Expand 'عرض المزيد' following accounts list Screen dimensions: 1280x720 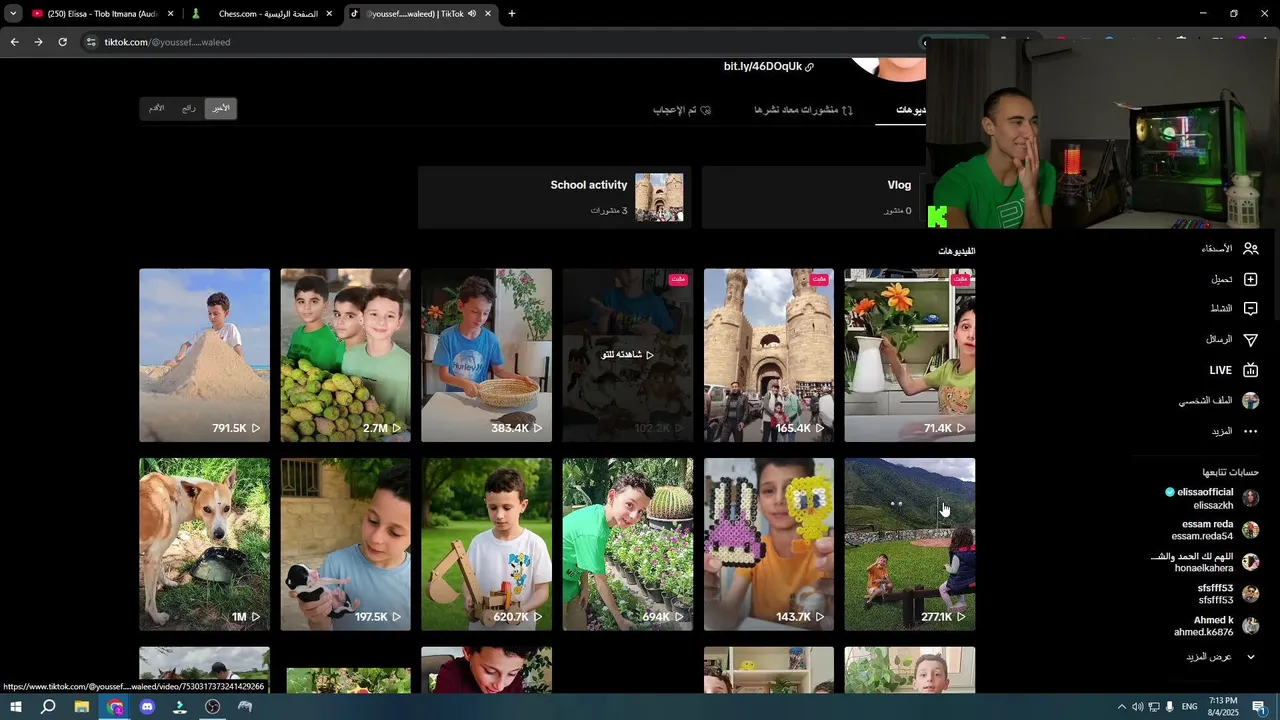pos(1219,657)
